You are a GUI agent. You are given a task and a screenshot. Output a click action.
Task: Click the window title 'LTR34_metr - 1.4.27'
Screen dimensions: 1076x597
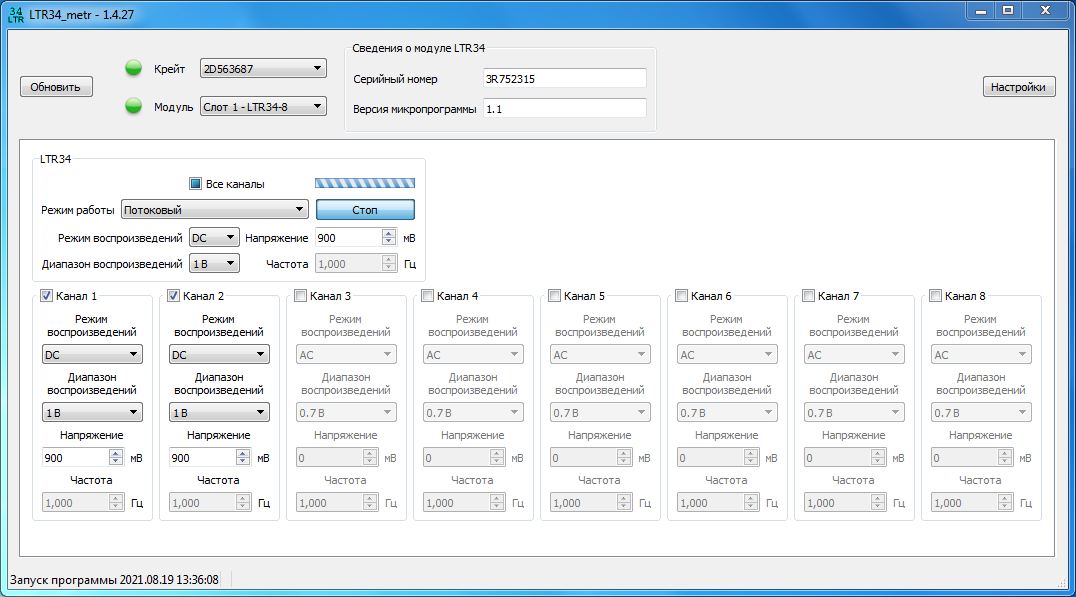pos(82,14)
